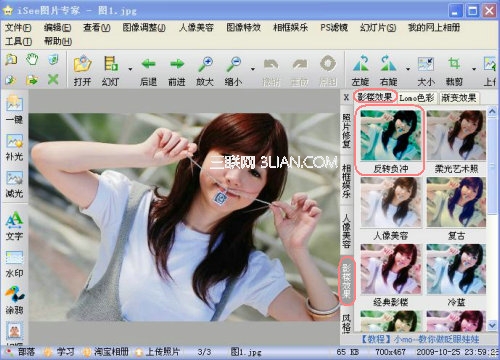Add a 水印 watermark
The width and height of the screenshot is (500, 360).
(x=14, y=264)
